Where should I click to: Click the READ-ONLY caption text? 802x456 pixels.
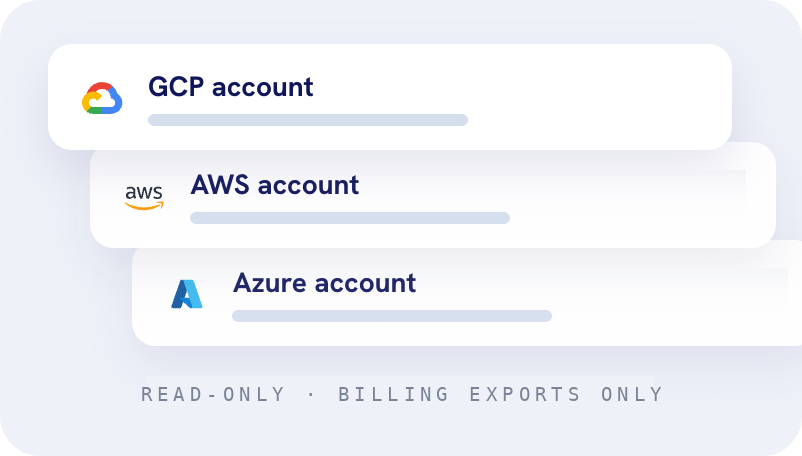point(213,394)
